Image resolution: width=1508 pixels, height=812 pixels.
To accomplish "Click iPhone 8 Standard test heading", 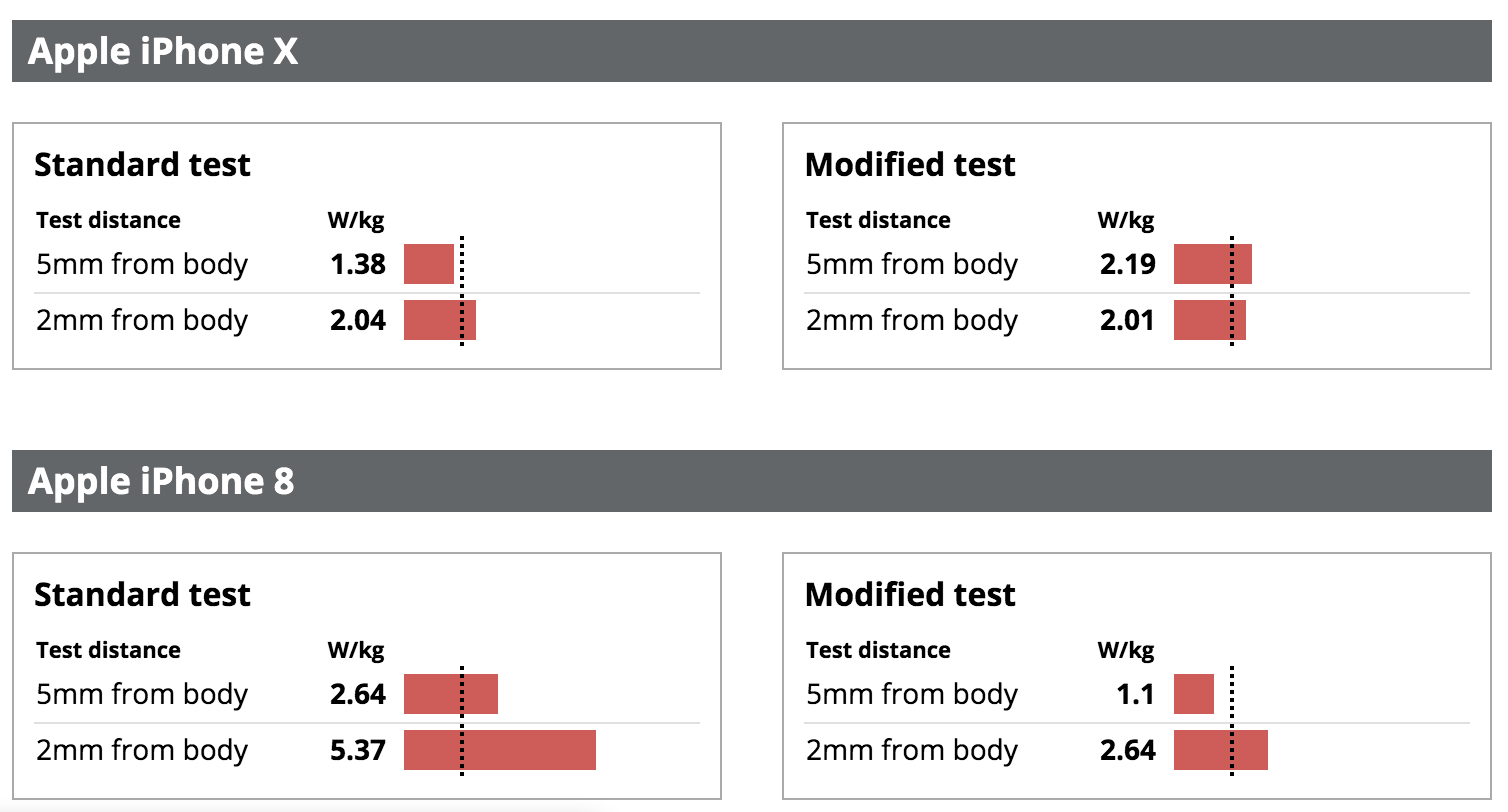I will 142,594.
